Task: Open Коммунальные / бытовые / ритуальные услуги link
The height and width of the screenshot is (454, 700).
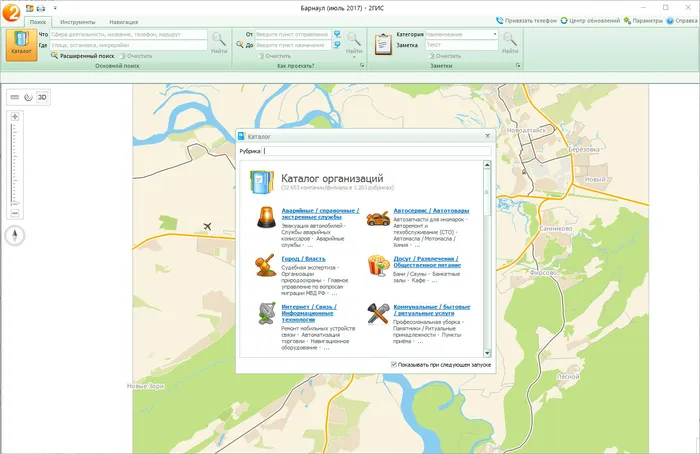Action: (x=432, y=310)
